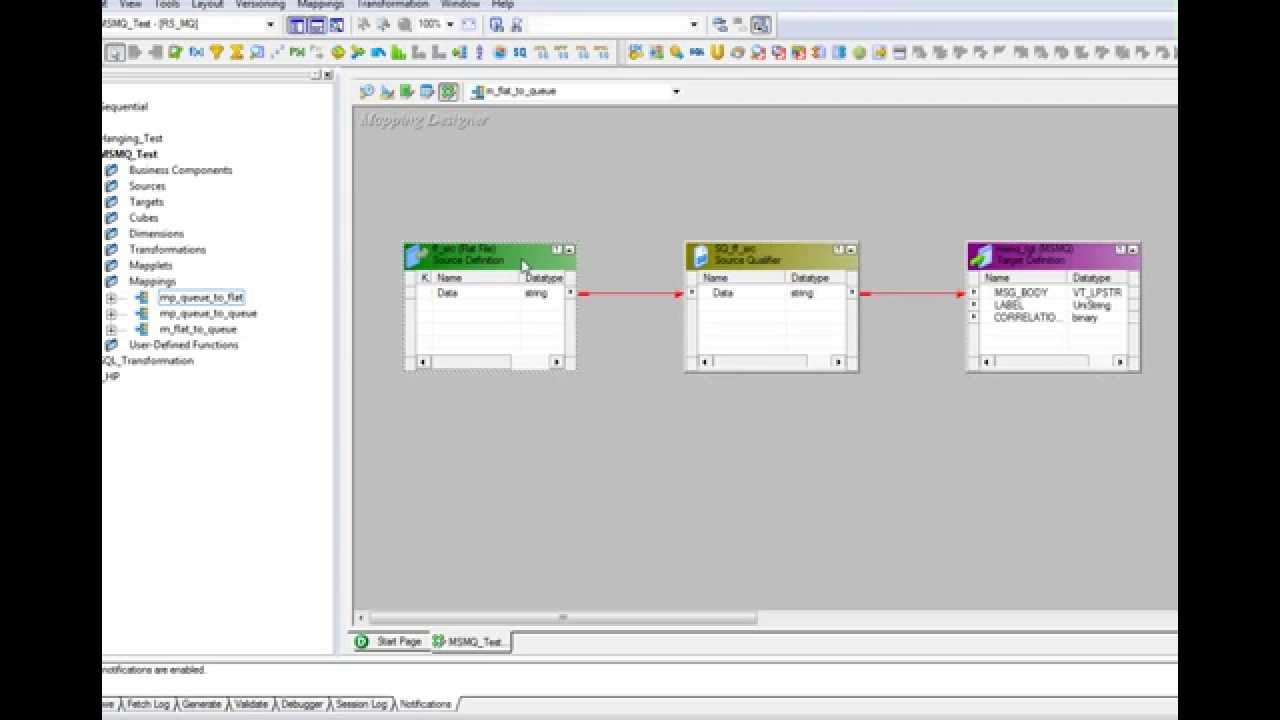The height and width of the screenshot is (720, 1280).
Task: Open Transformation Developer icon in workspace toolbar
Action: point(406,91)
